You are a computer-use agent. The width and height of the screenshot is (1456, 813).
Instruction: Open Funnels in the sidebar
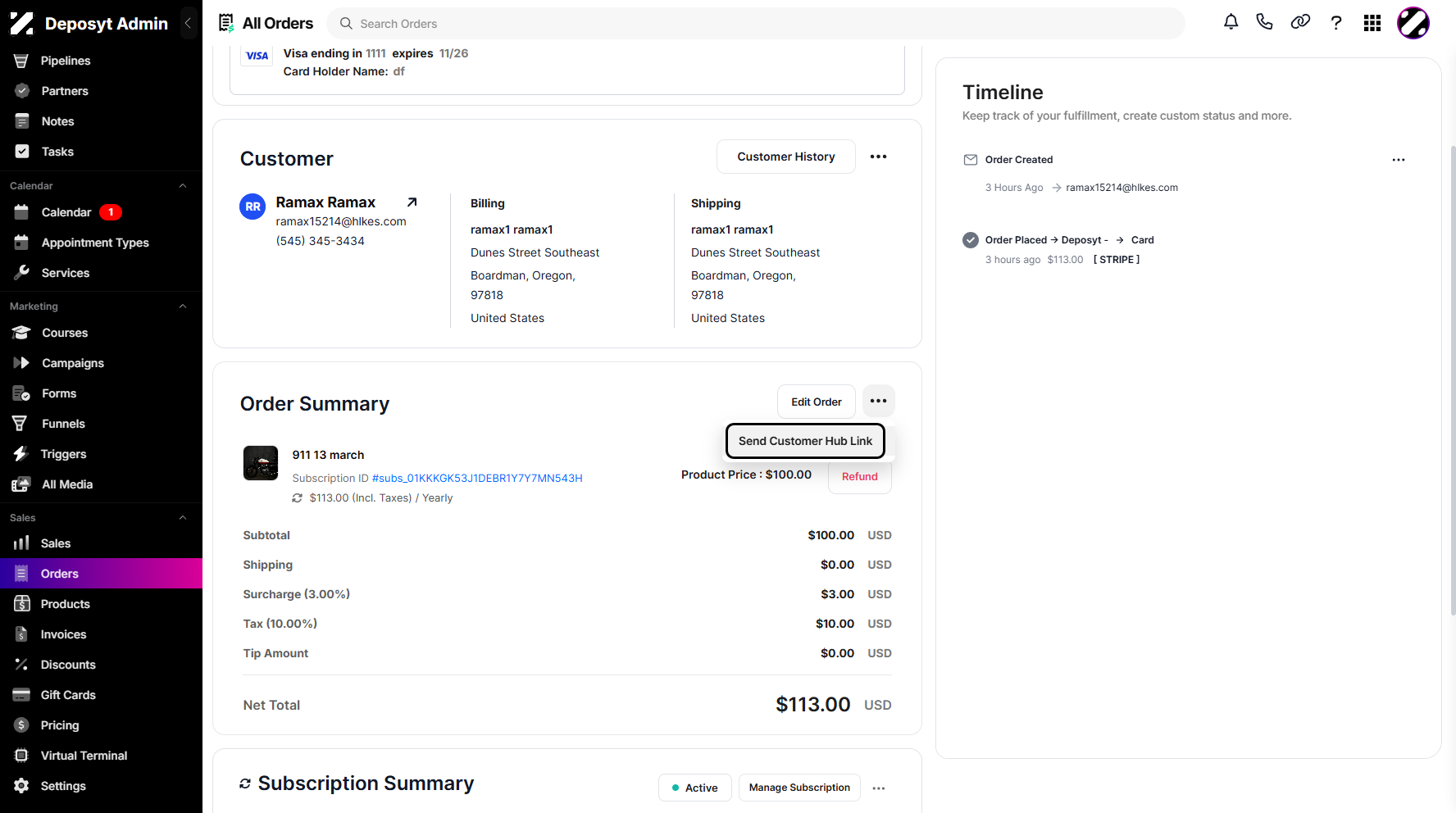[101, 424]
